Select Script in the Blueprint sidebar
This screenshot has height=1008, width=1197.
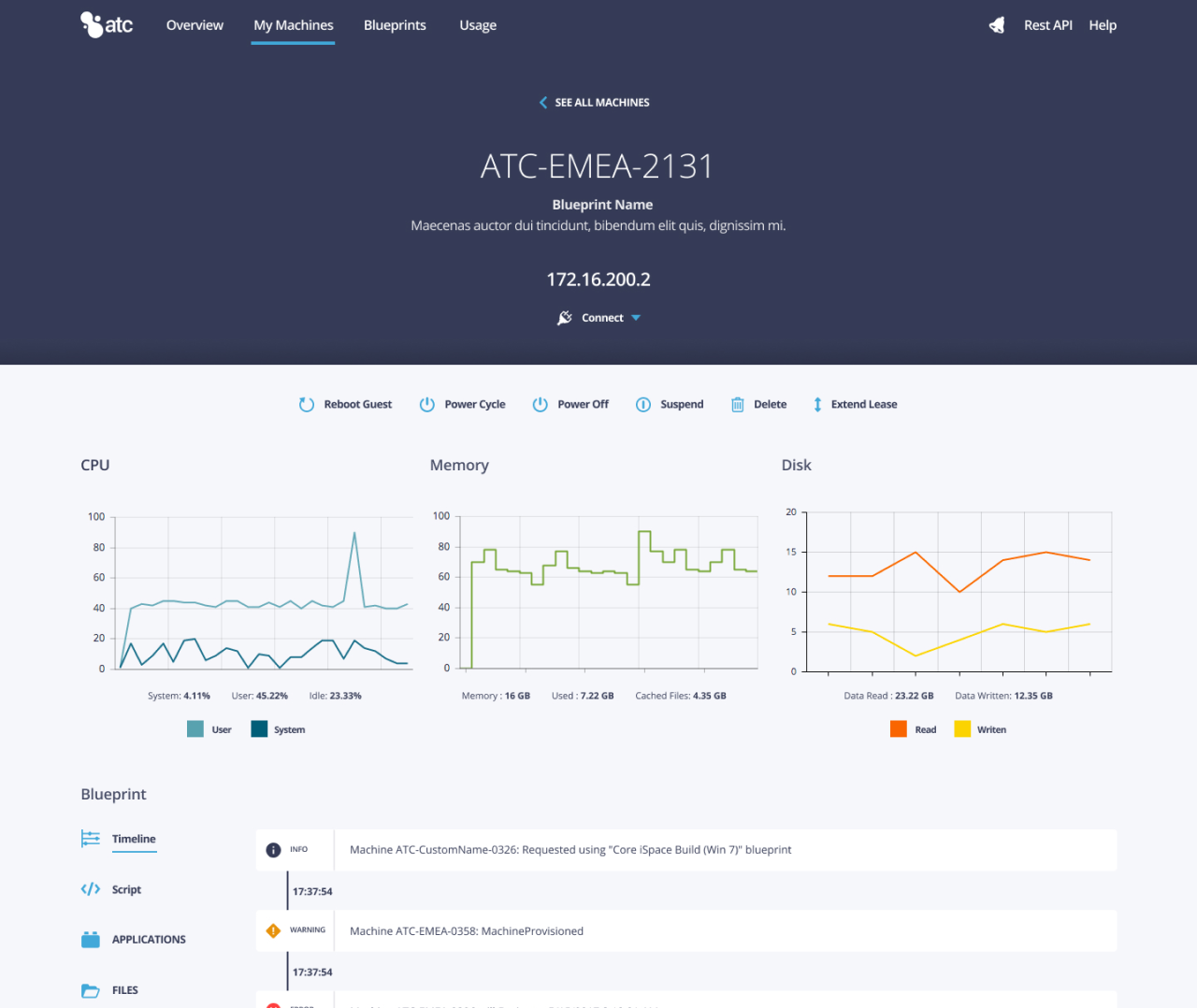pyautogui.click(x=126, y=889)
